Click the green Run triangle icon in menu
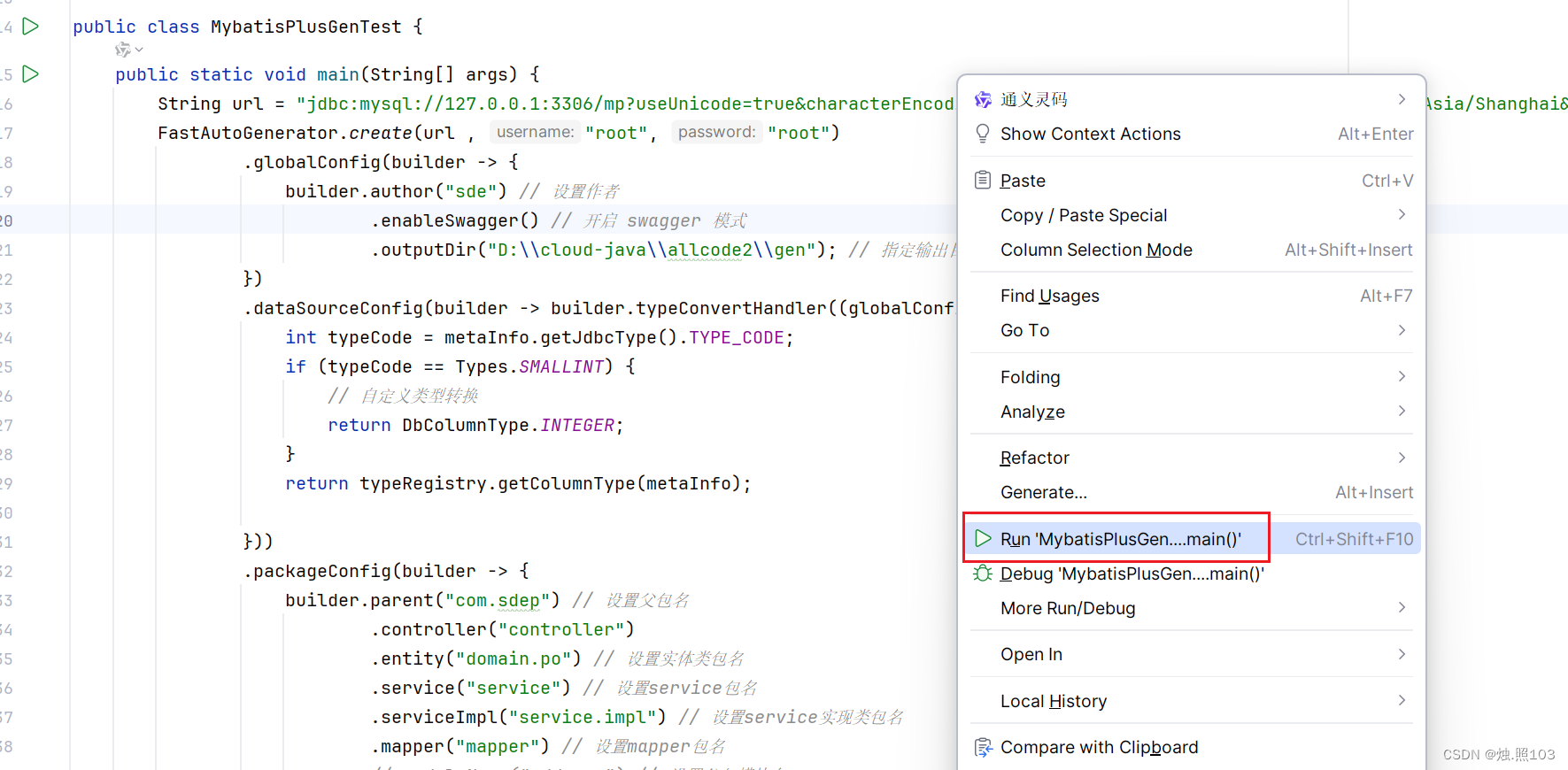 (983, 538)
